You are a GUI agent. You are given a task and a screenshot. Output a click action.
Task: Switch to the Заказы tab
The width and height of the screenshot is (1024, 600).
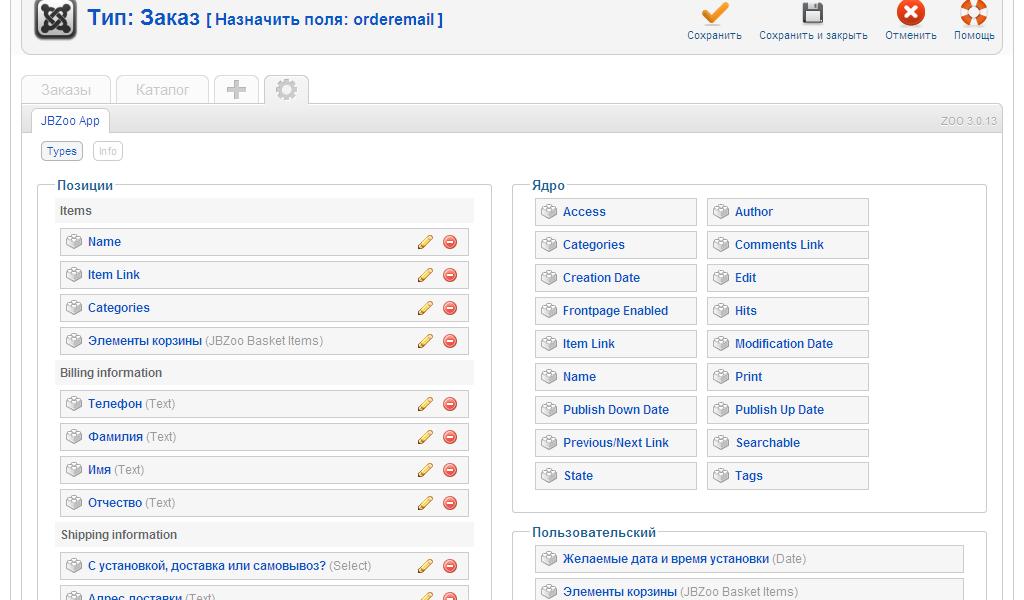66,90
